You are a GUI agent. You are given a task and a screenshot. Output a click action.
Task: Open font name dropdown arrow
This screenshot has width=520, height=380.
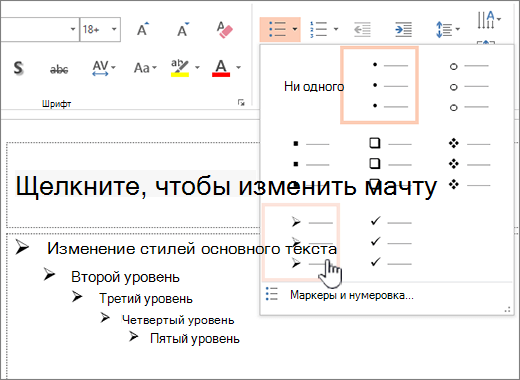point(73,29)
